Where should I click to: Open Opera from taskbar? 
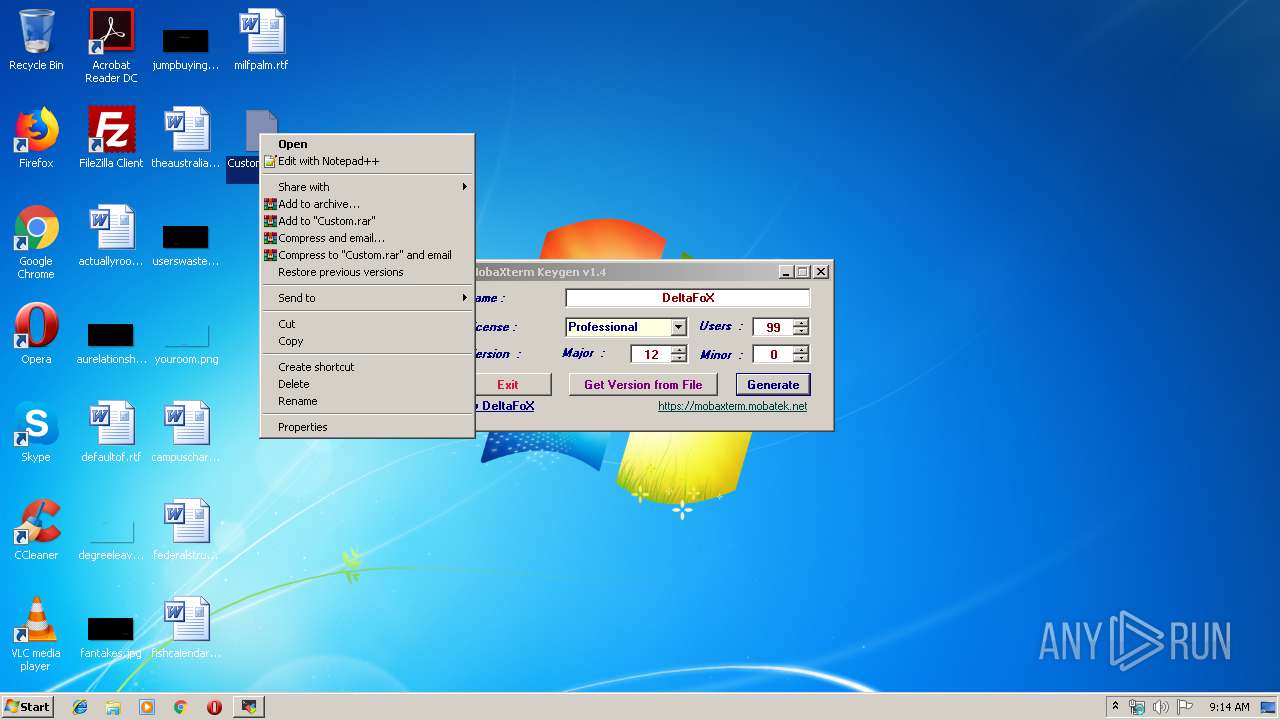[214, 707]
